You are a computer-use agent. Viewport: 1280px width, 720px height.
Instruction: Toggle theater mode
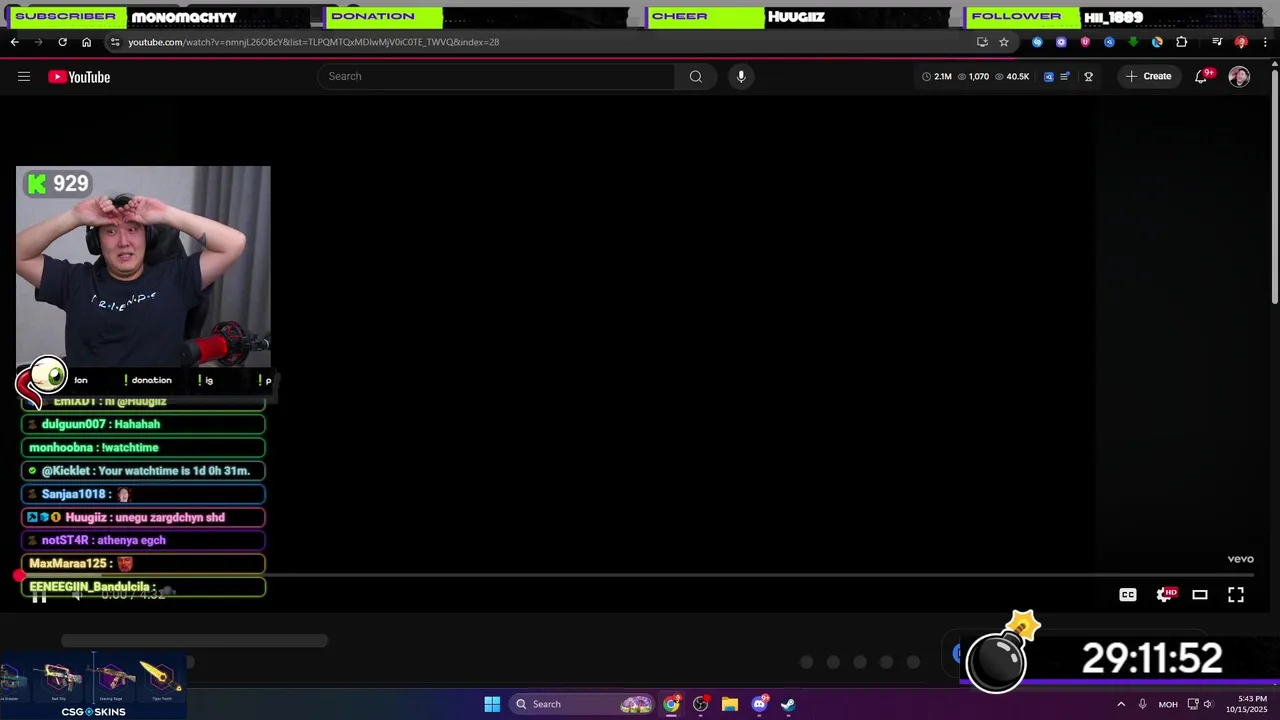pyautogui.click(x=1200, y=595)
